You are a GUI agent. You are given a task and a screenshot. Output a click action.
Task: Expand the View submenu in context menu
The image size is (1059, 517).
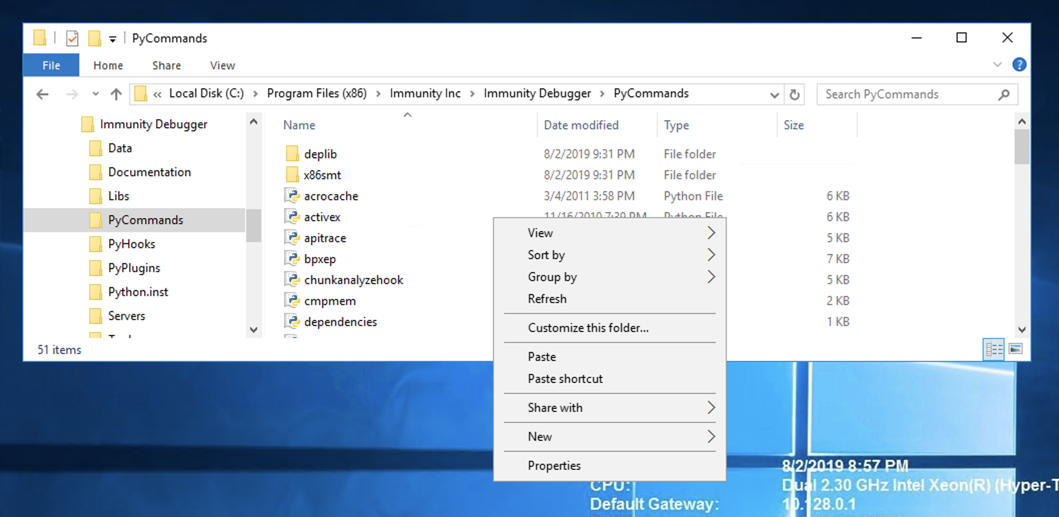(609, 233)
